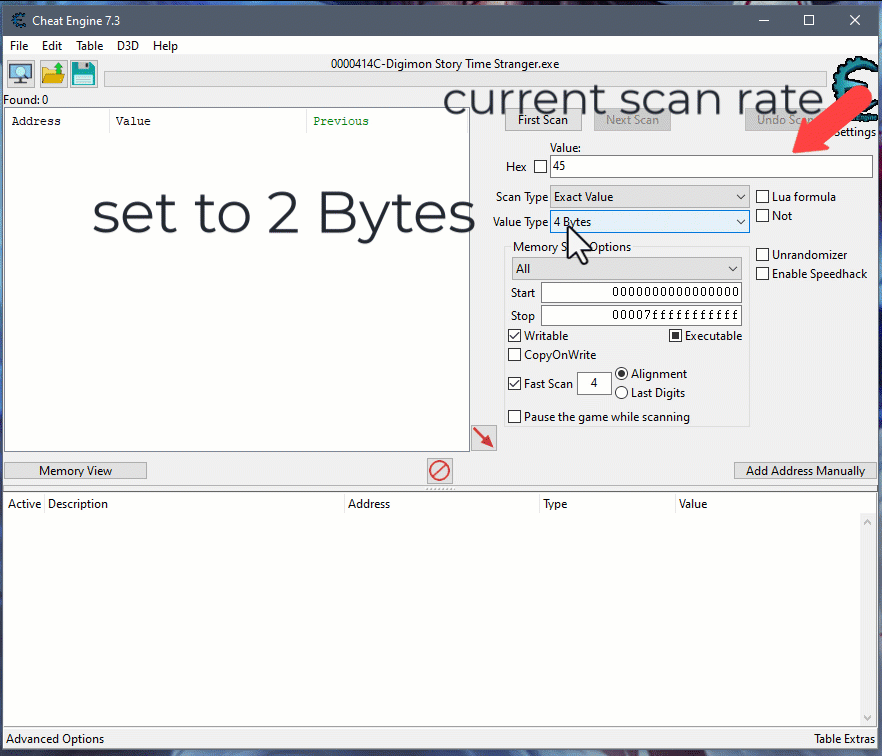Viewport: 882px width, 756px height.
Task: Enable the Unrandomizer checkbox
Action: [763, 255]
